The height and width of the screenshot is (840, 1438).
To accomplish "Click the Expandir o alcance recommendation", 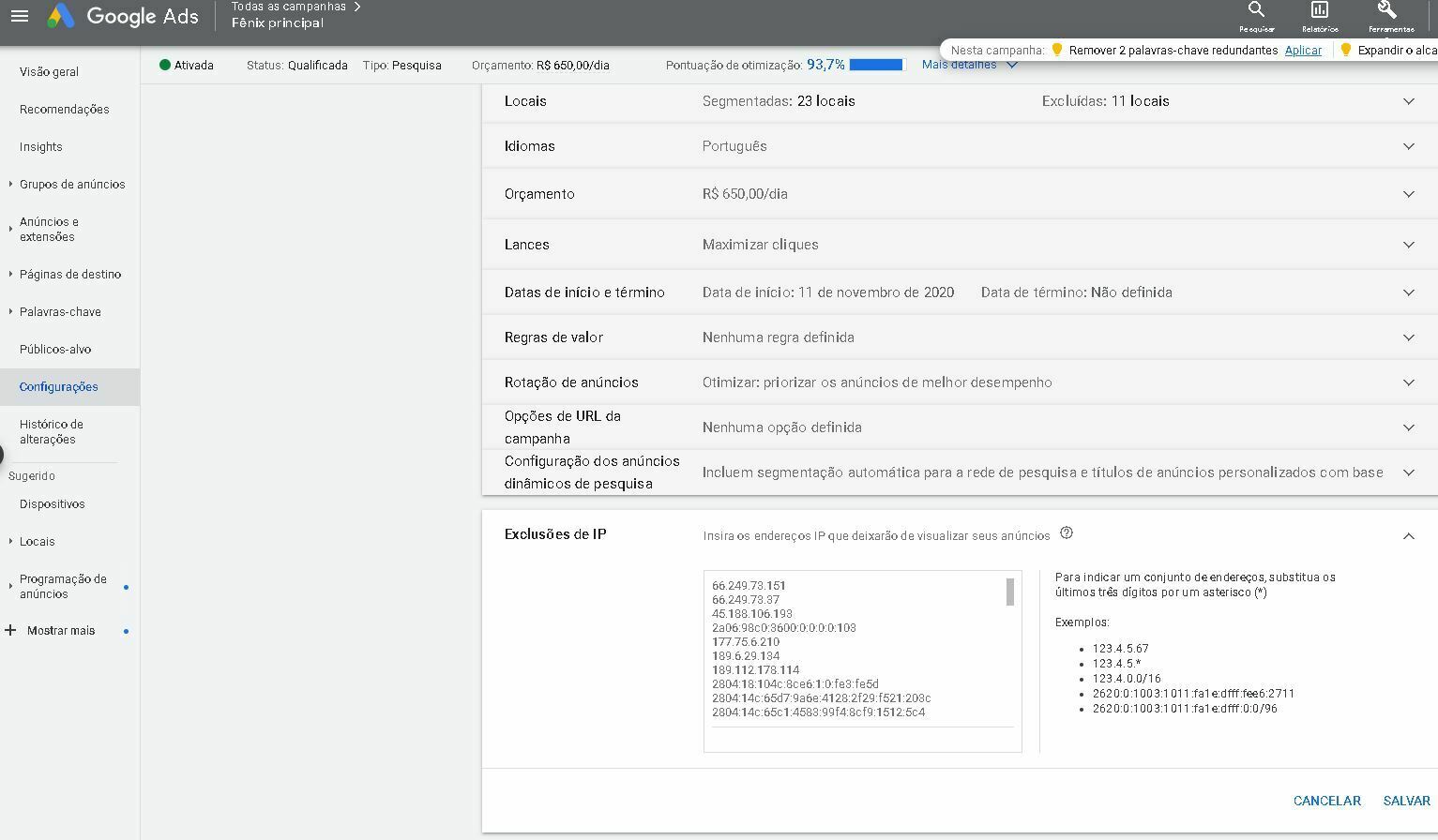I will [x=1396, y=50].
